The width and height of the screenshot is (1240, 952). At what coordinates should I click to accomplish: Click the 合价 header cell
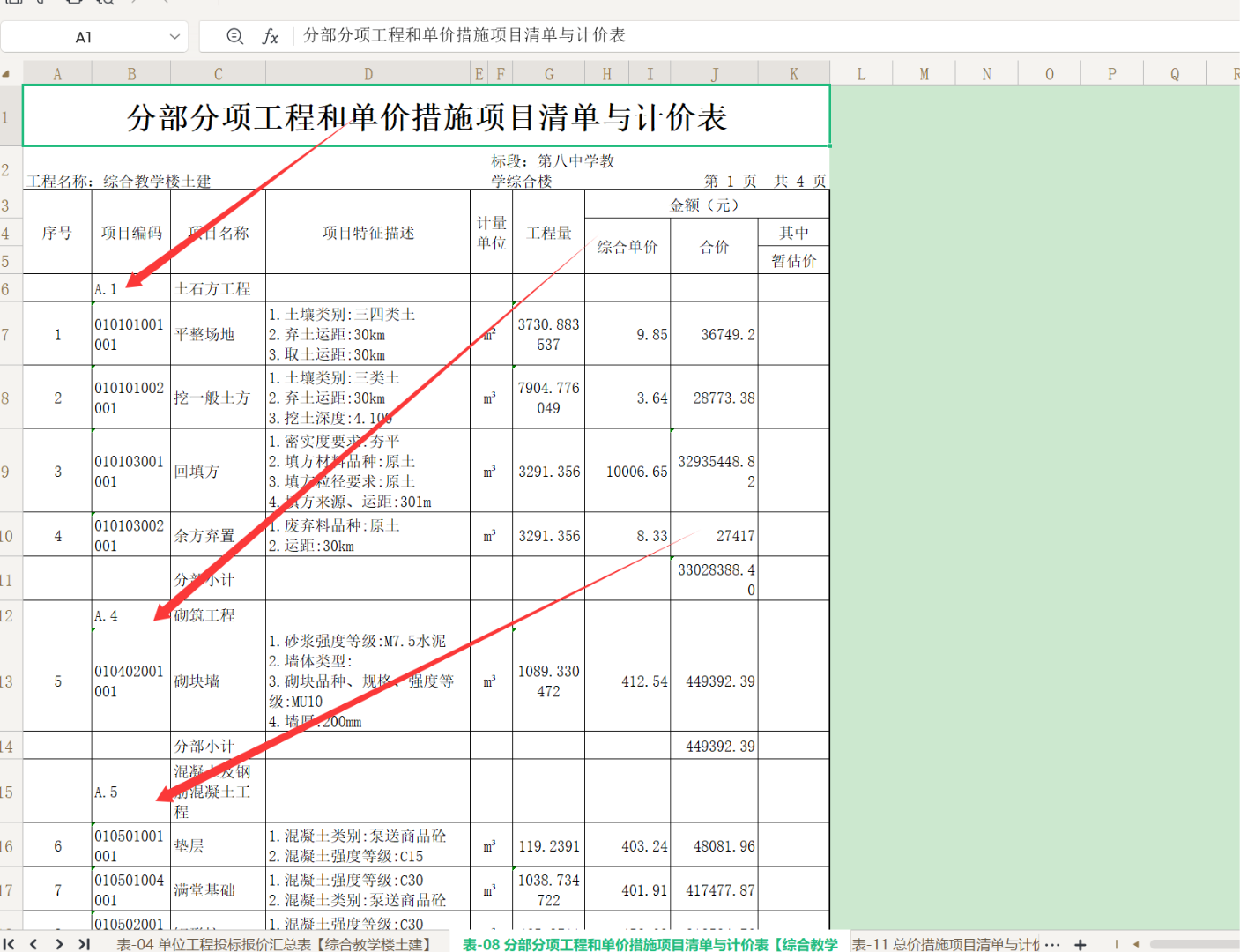pos(714,247)
